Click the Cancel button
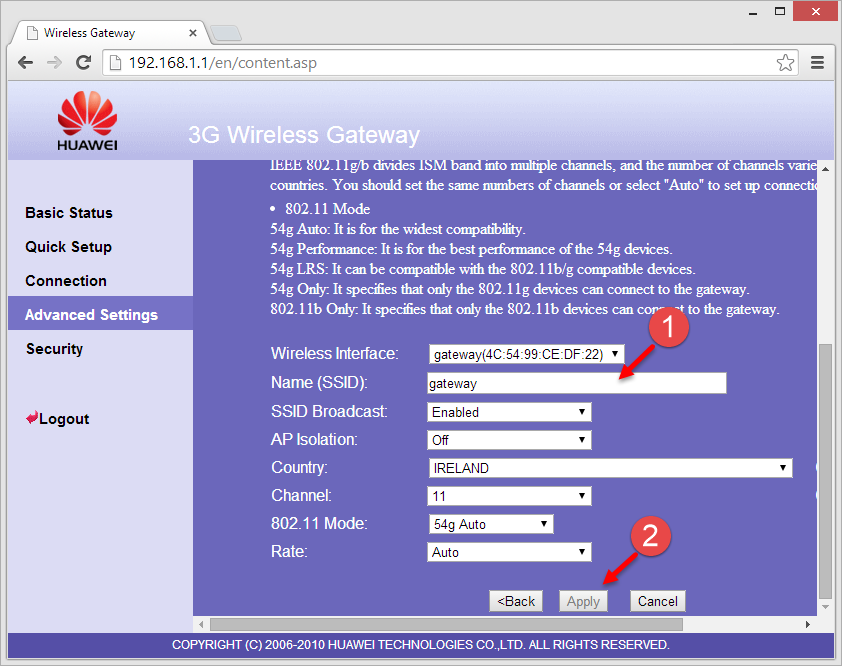Viewport: 842px width, 666px height. (x=657, y=601)
